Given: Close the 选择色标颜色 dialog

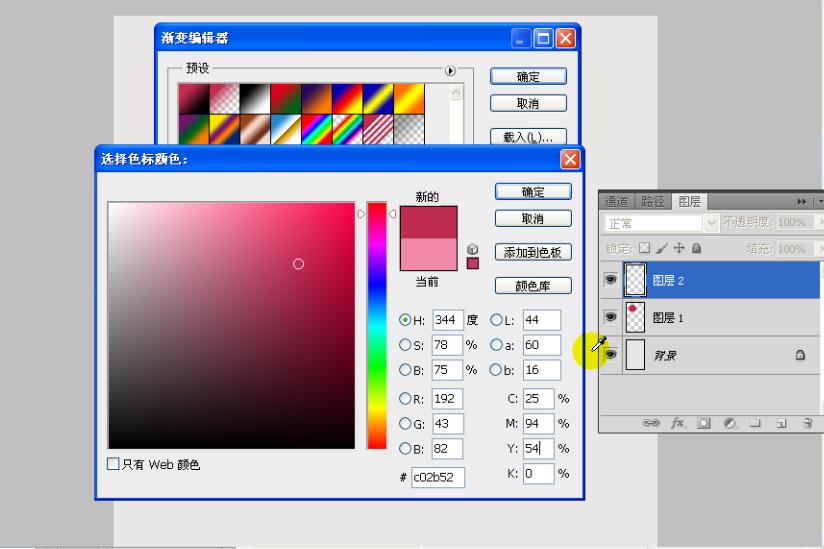Looking at the screenshot, I should pyautogui.click(x=570, y=159).
